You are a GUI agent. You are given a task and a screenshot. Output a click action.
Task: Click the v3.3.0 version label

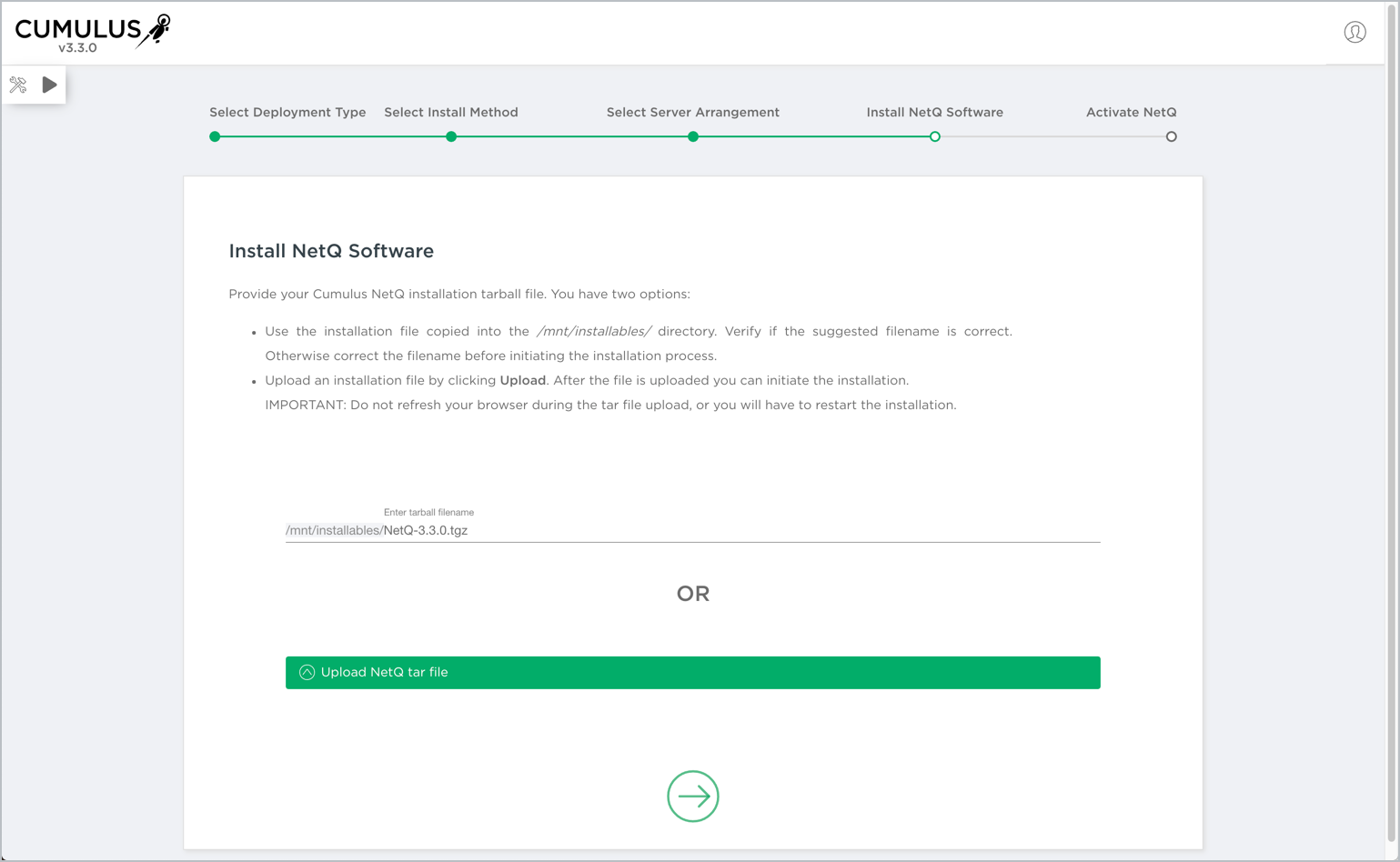click(x=77, y=48)
